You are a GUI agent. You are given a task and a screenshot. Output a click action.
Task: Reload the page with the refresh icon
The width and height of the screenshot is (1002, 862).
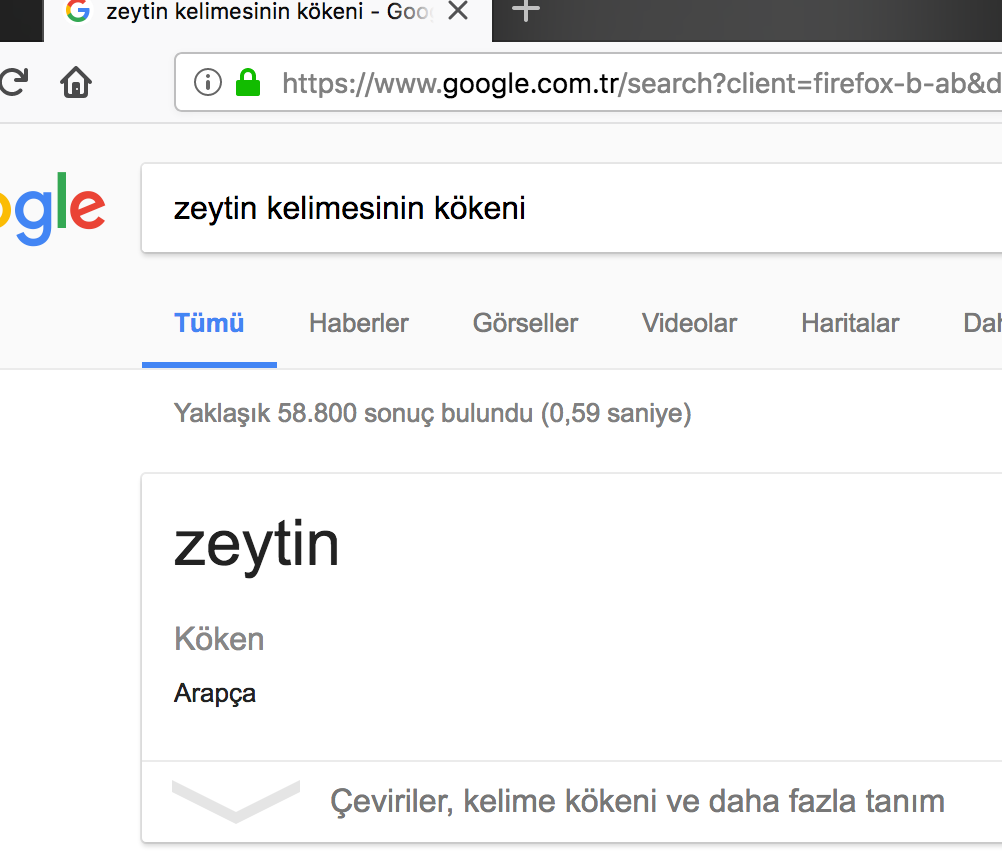coord(12,82)
